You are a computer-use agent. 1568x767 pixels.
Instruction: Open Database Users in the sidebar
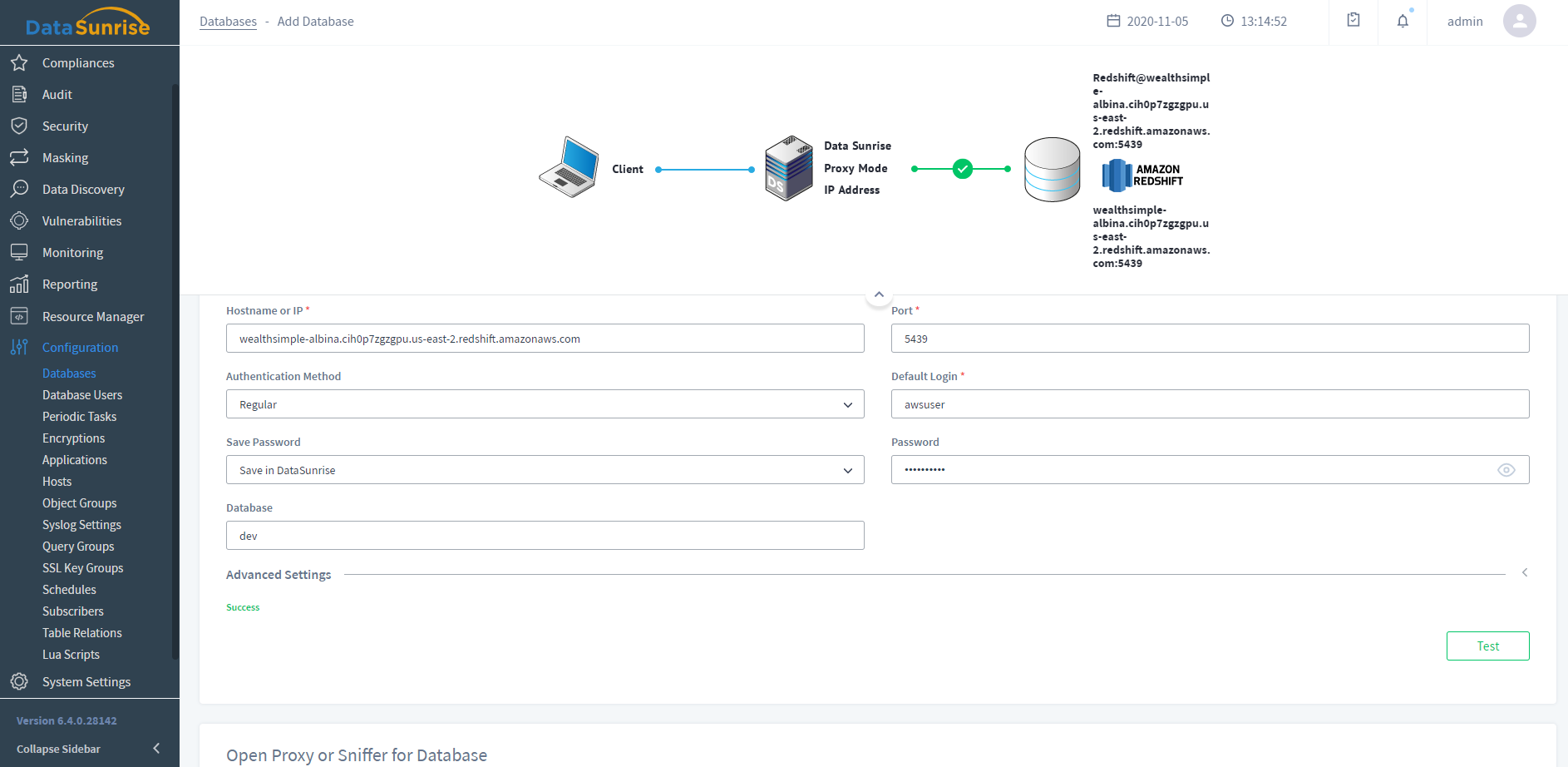[x=82, y=395]
